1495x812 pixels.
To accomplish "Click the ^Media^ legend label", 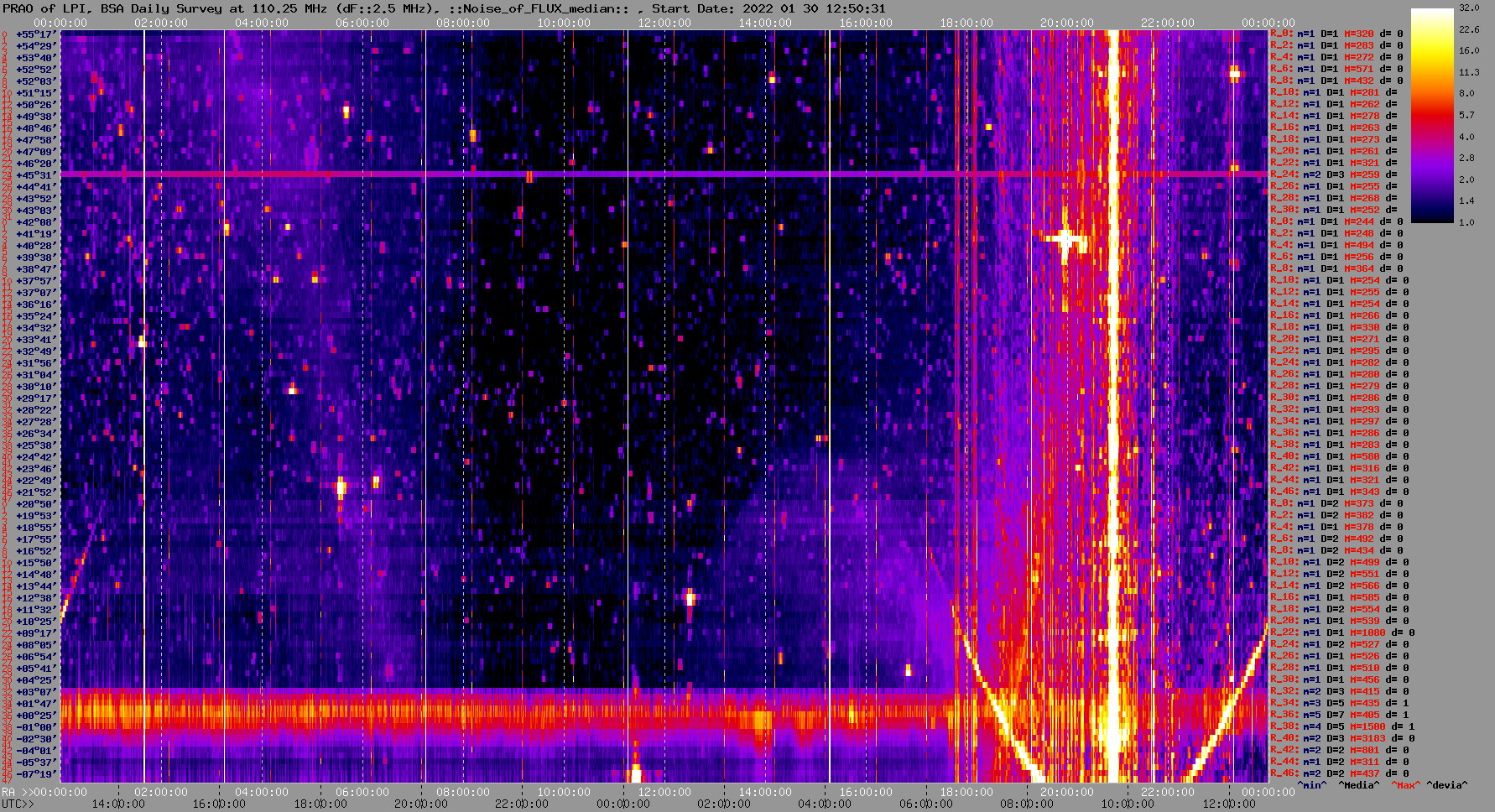I will point(1358,785).
